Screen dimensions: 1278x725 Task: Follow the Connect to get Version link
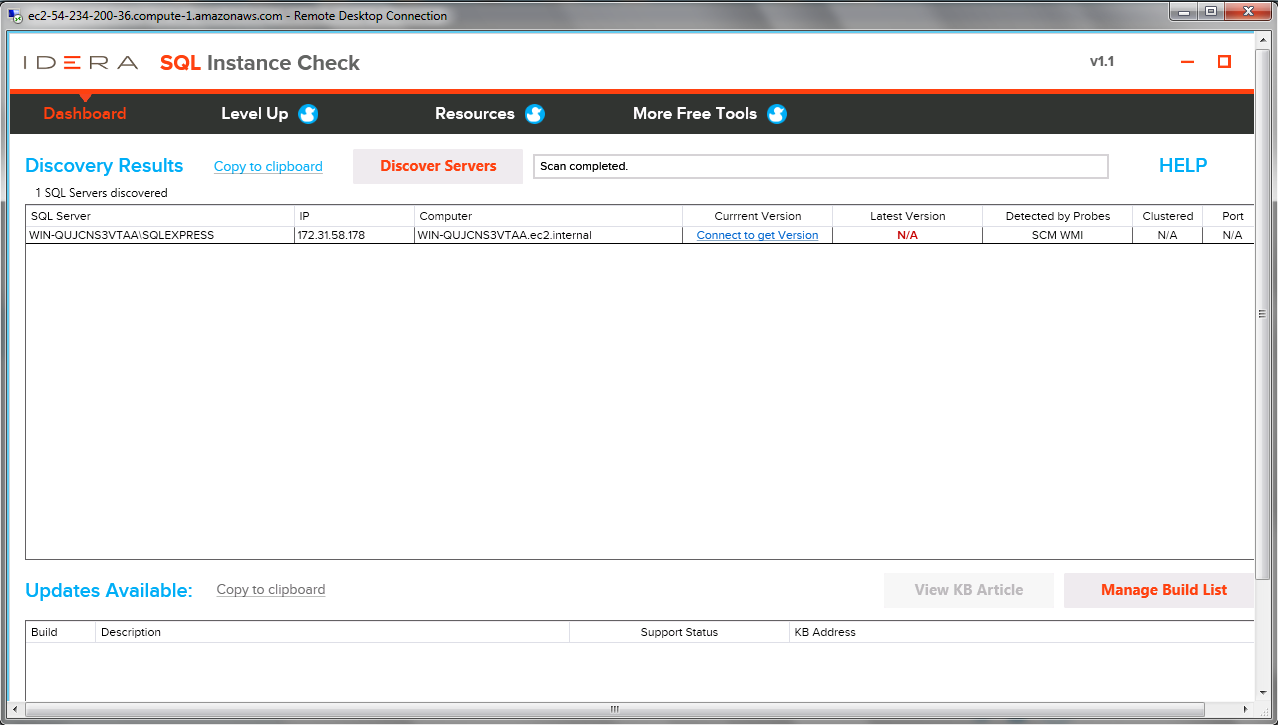pyautogui.click(x=757, y=235)
